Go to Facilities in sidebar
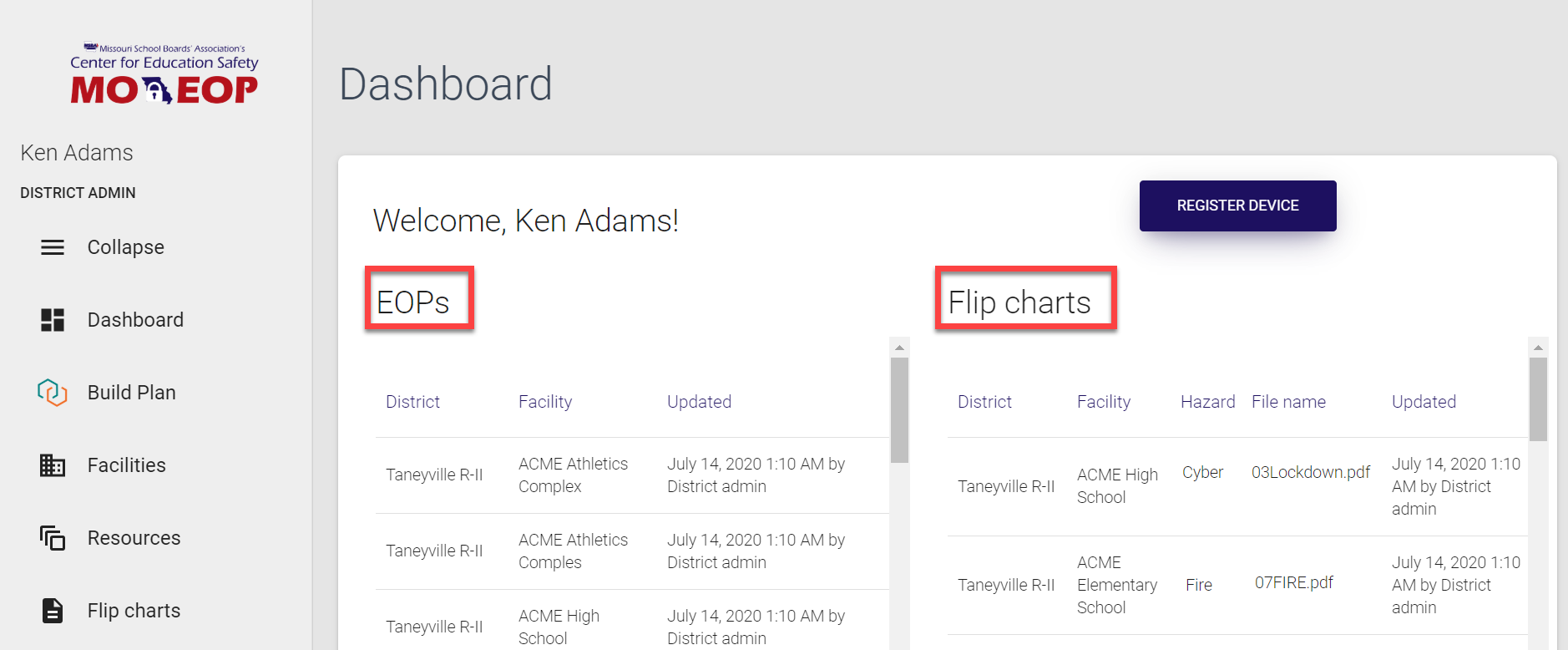1568x650 pixels. 126,465
